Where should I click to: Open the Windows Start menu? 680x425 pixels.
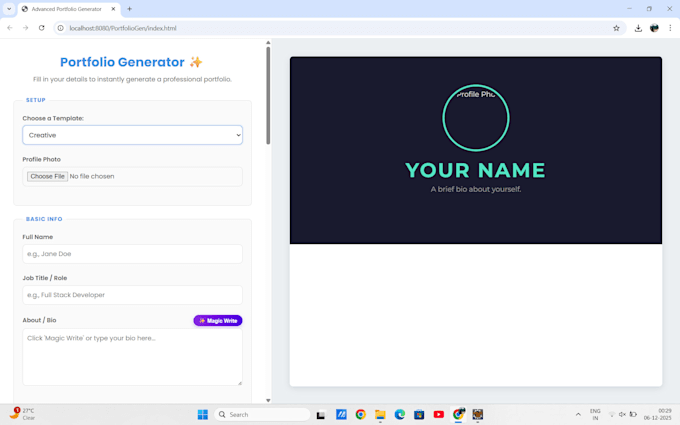[x=203, y=415]
